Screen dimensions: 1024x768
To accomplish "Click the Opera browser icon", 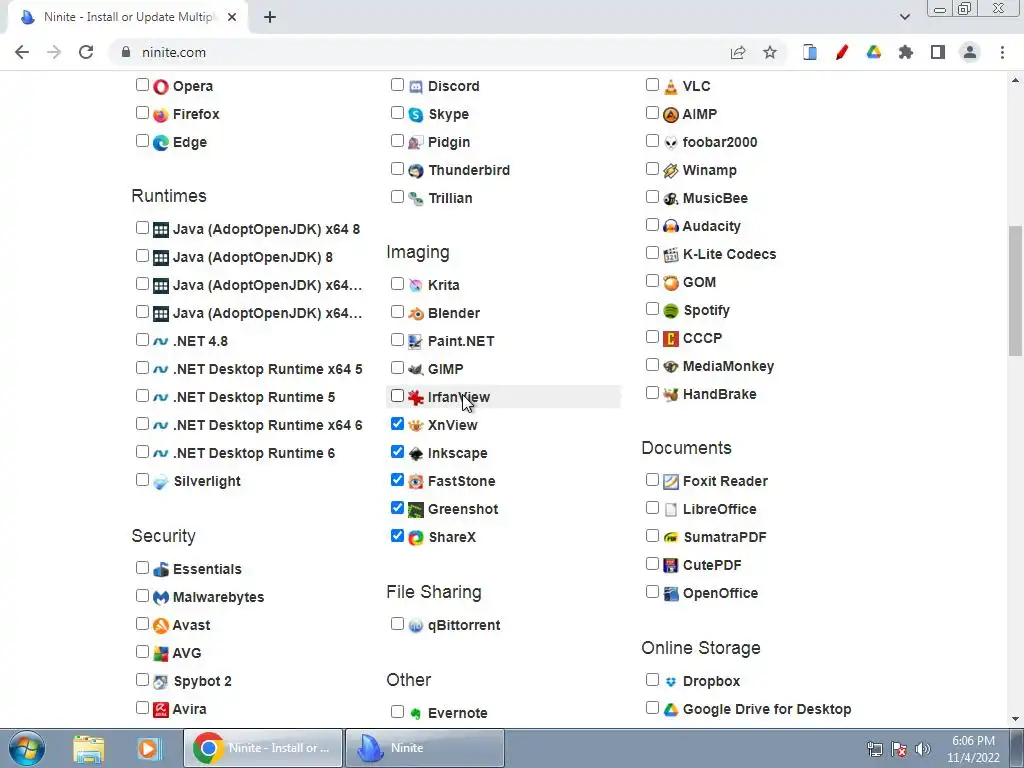I will click(161, 86).
